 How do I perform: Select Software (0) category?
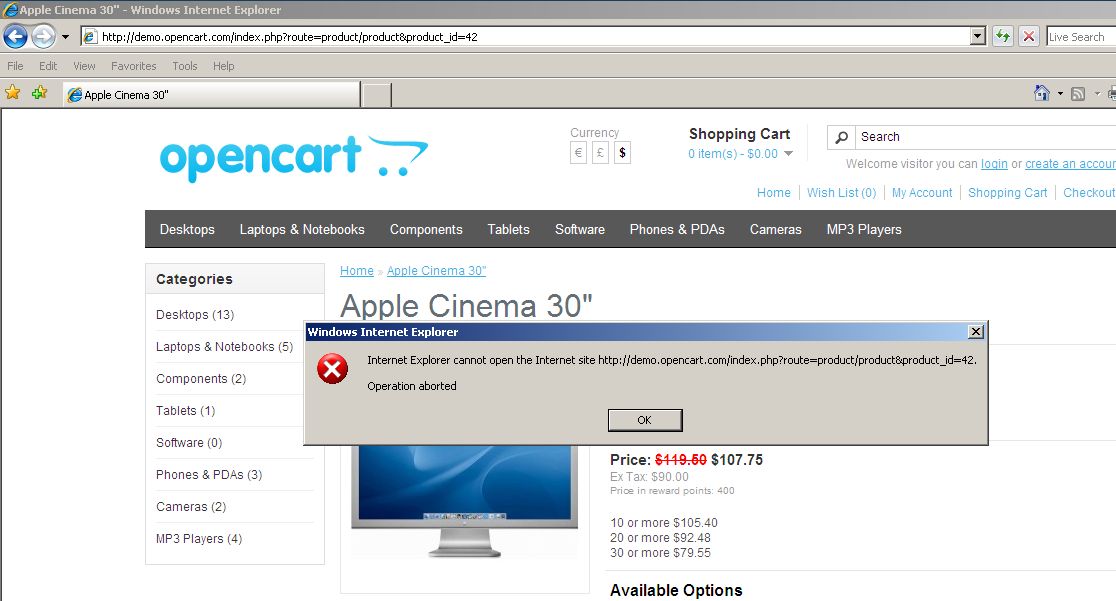tap(189, 442)
